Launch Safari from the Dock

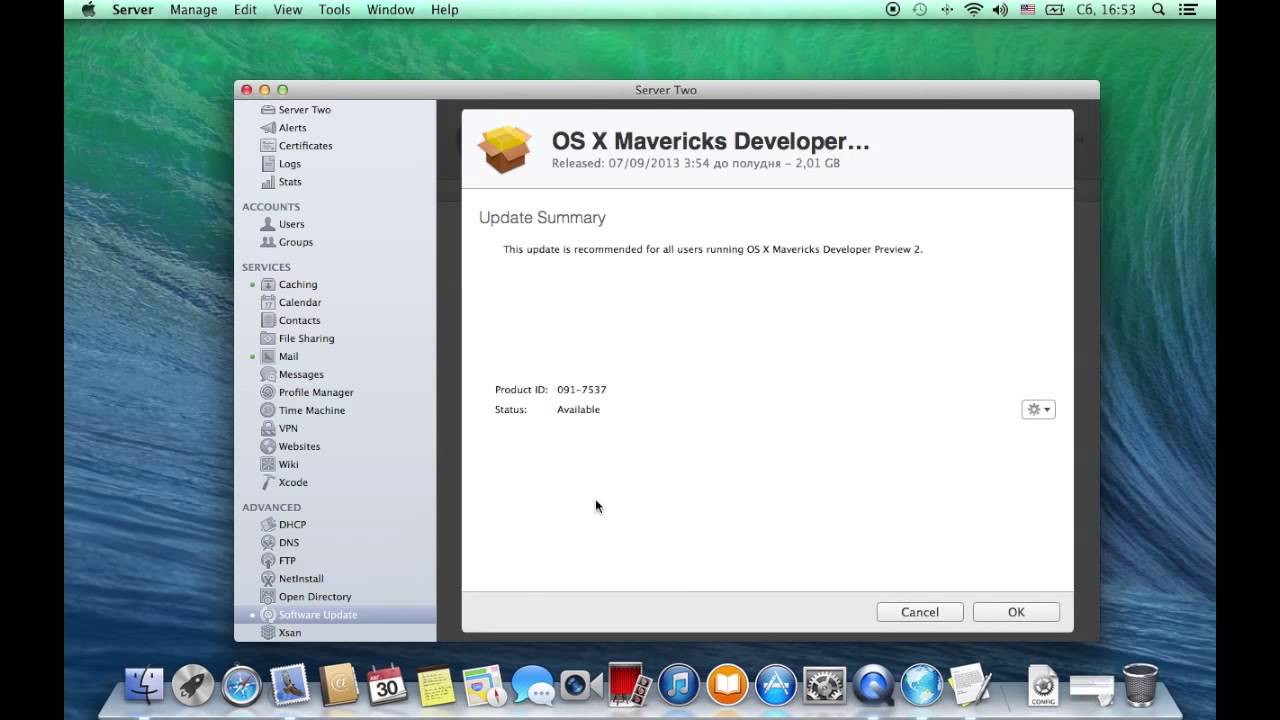(x=241, y=685)
